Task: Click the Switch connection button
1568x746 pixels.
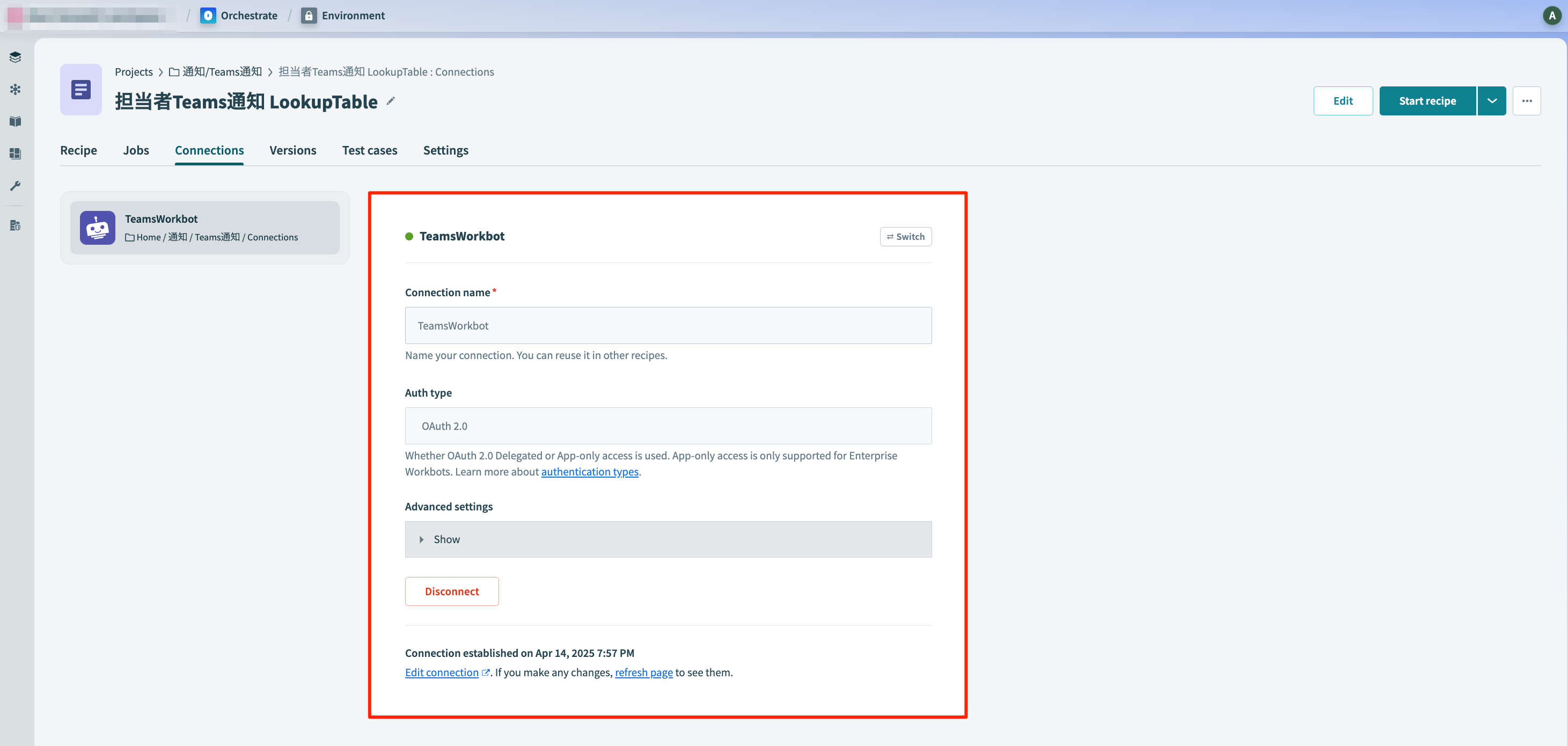Action: [x=905, y=236]
